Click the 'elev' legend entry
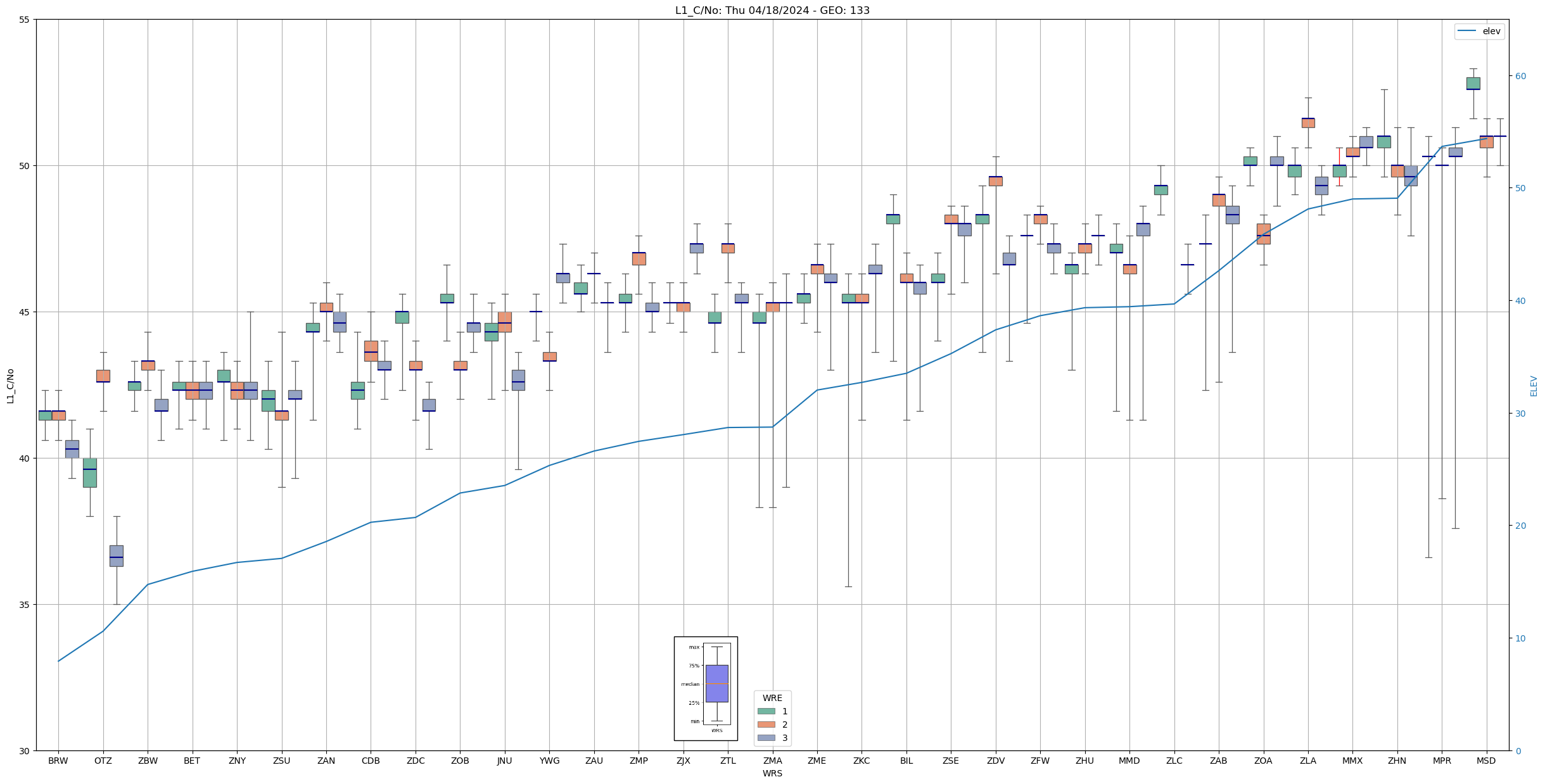The width and height of the screenshot is (1545, 784). (x=1479, y=31)
